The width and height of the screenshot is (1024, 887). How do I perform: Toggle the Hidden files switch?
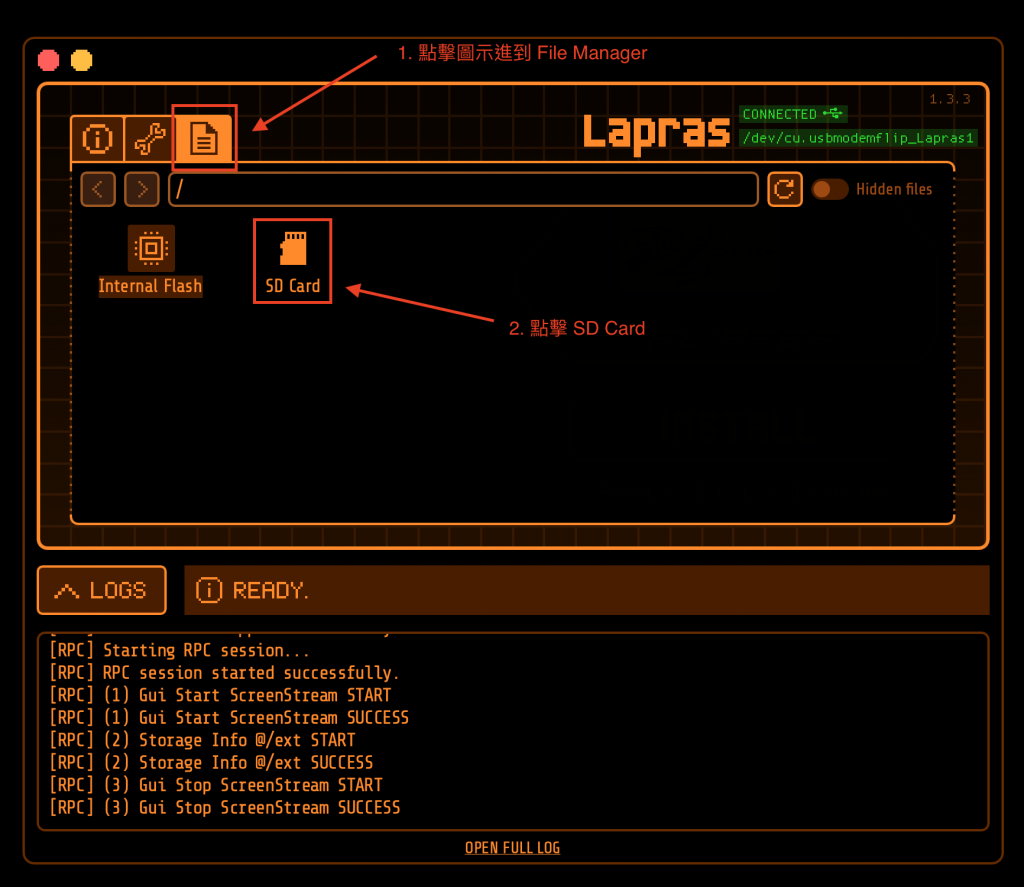(829, 189)
